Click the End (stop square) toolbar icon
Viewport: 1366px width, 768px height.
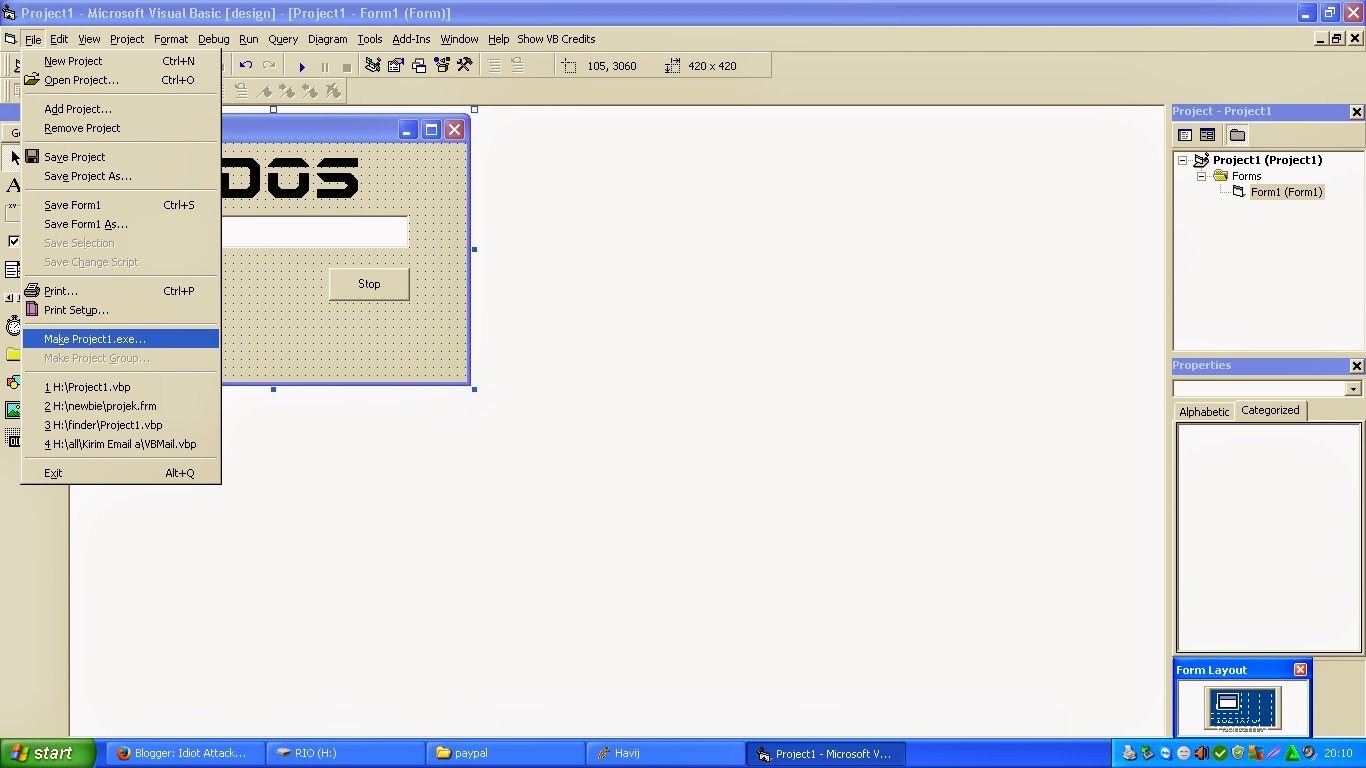[347, 67]
